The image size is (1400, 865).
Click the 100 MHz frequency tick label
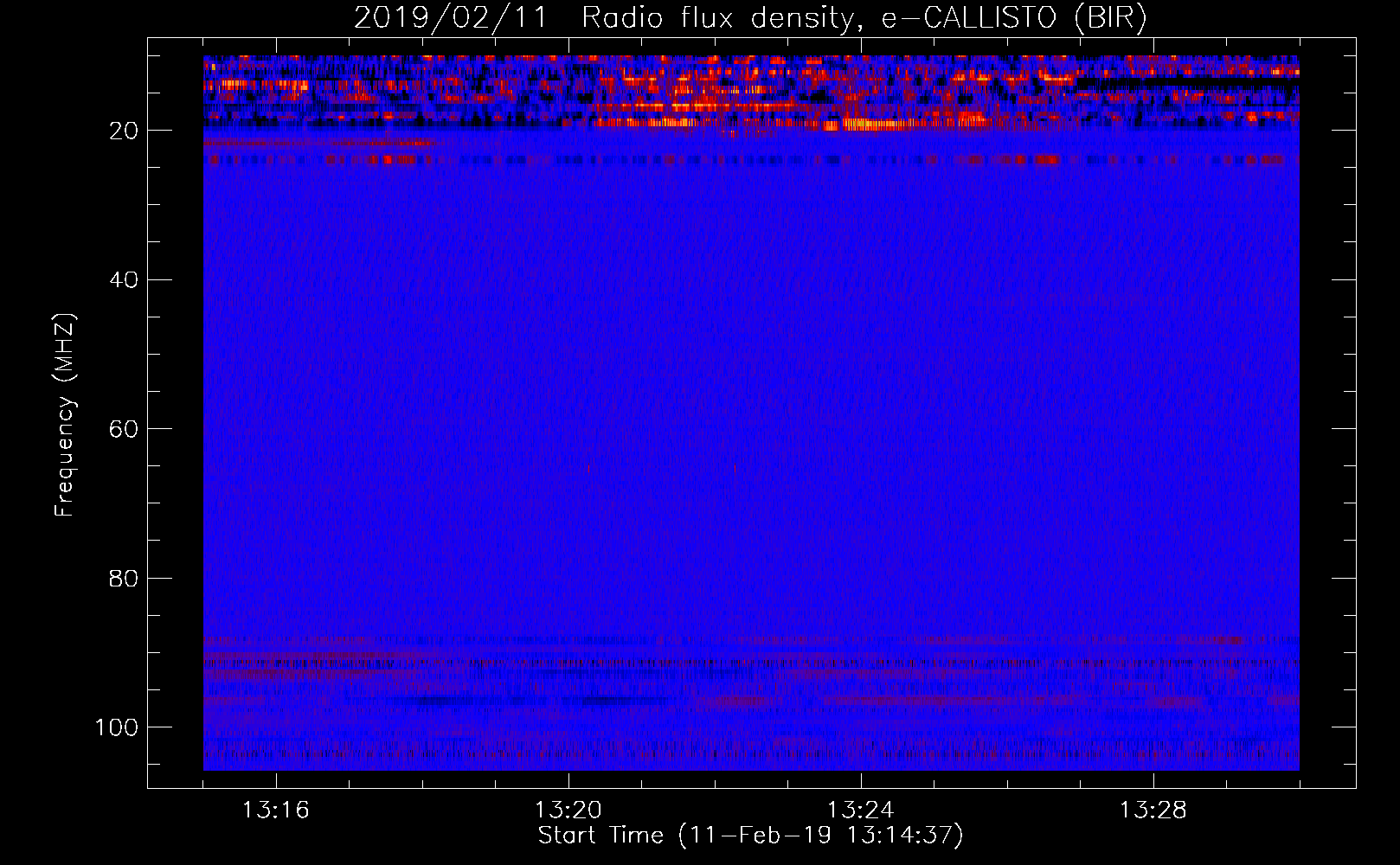point(117,727)
